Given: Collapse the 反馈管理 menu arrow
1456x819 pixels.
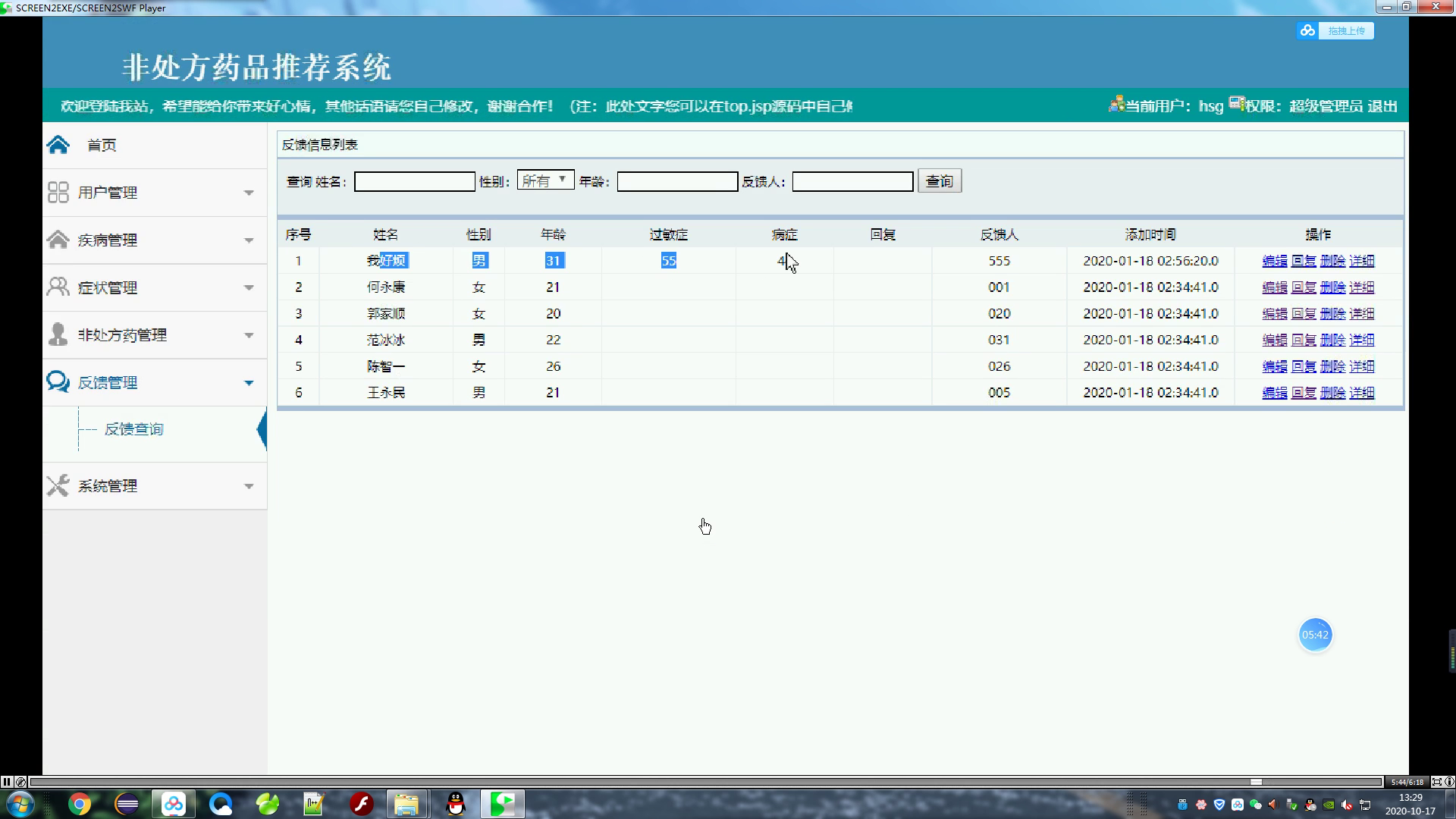Looking at the screenshot, I should coord(249,383).
